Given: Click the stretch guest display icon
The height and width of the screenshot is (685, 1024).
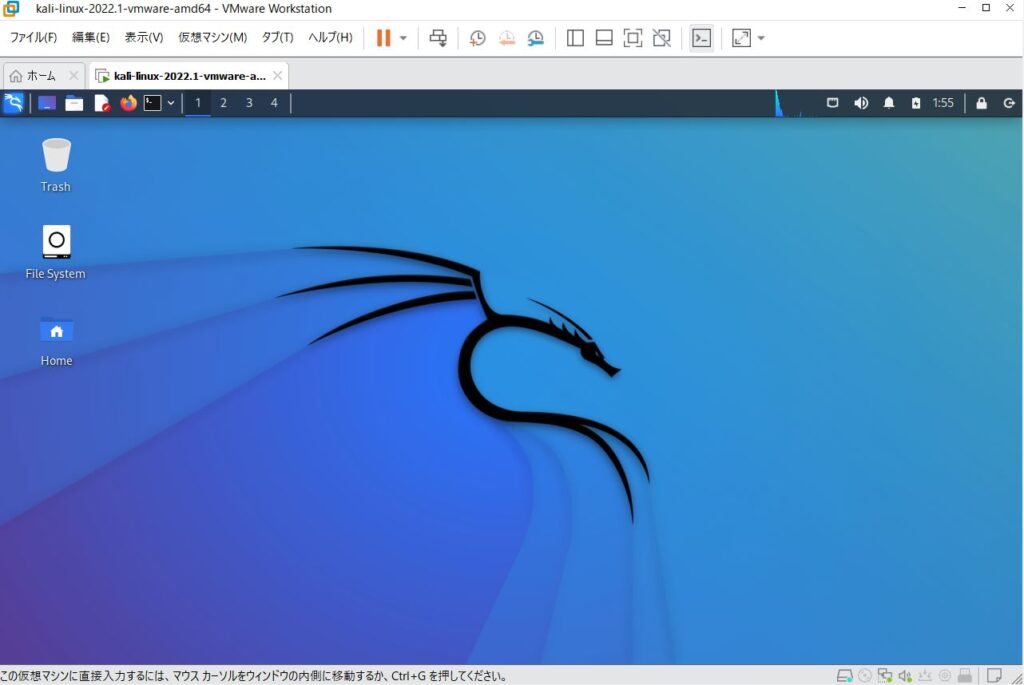Looking at the screenshot, I should 741,38.
